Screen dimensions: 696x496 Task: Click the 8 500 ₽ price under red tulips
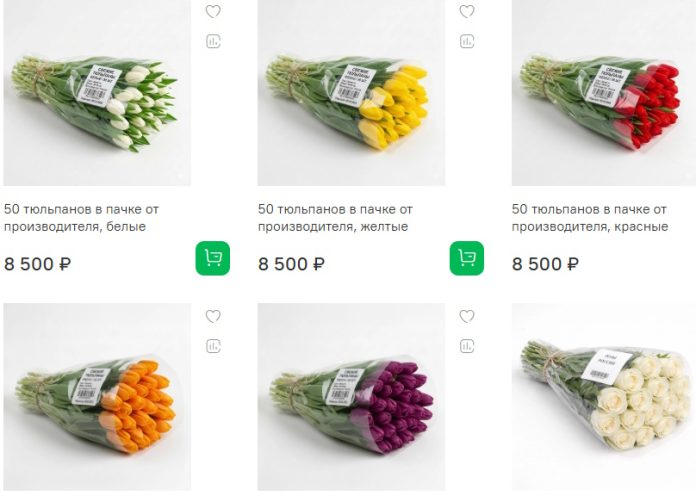[545, 265]
